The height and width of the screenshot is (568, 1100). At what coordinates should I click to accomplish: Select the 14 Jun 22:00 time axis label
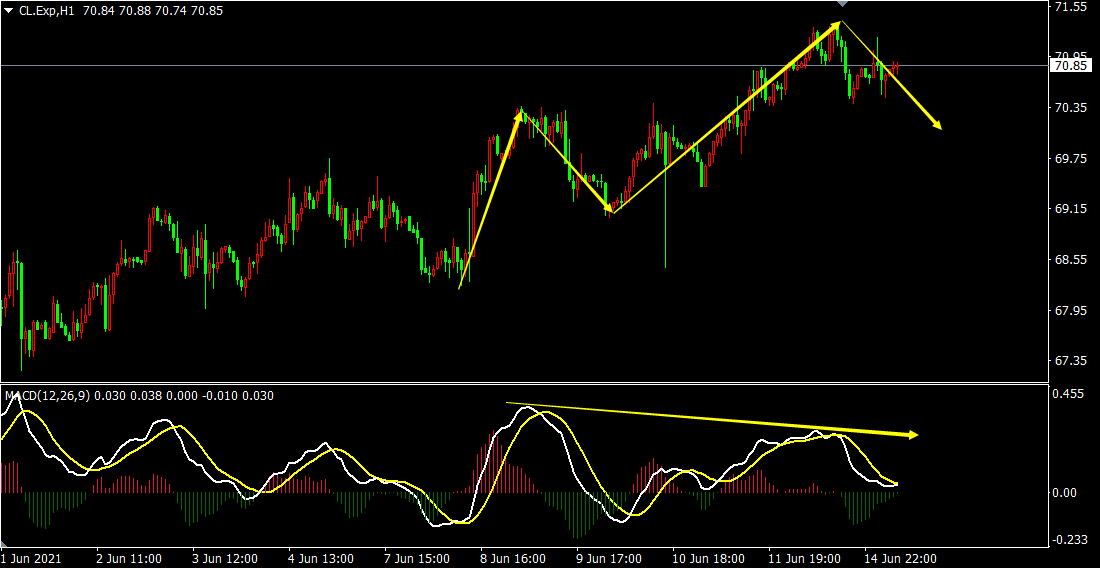(x=900, y=558)
